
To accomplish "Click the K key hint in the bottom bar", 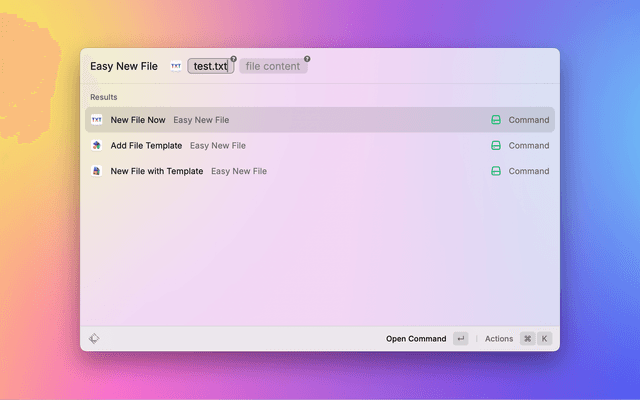I will coord(545,339).
